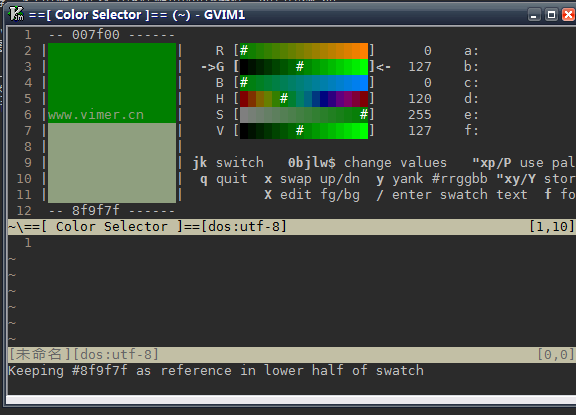The width and height of the screenshot is (576, 415).
Task: Click the R red channel slider bar
Action: (304, 51)
